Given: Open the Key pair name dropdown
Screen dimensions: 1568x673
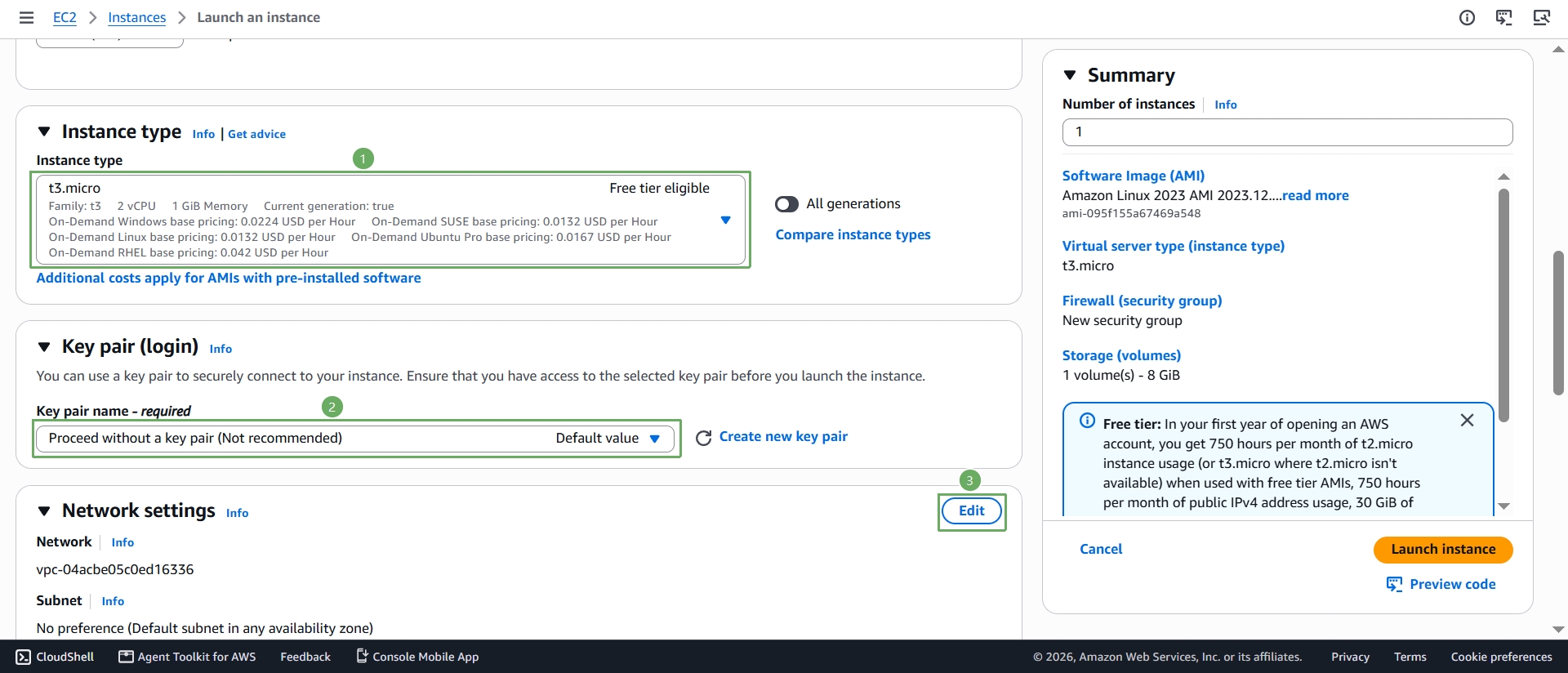Looking at the screenshot, I should 355,439.
